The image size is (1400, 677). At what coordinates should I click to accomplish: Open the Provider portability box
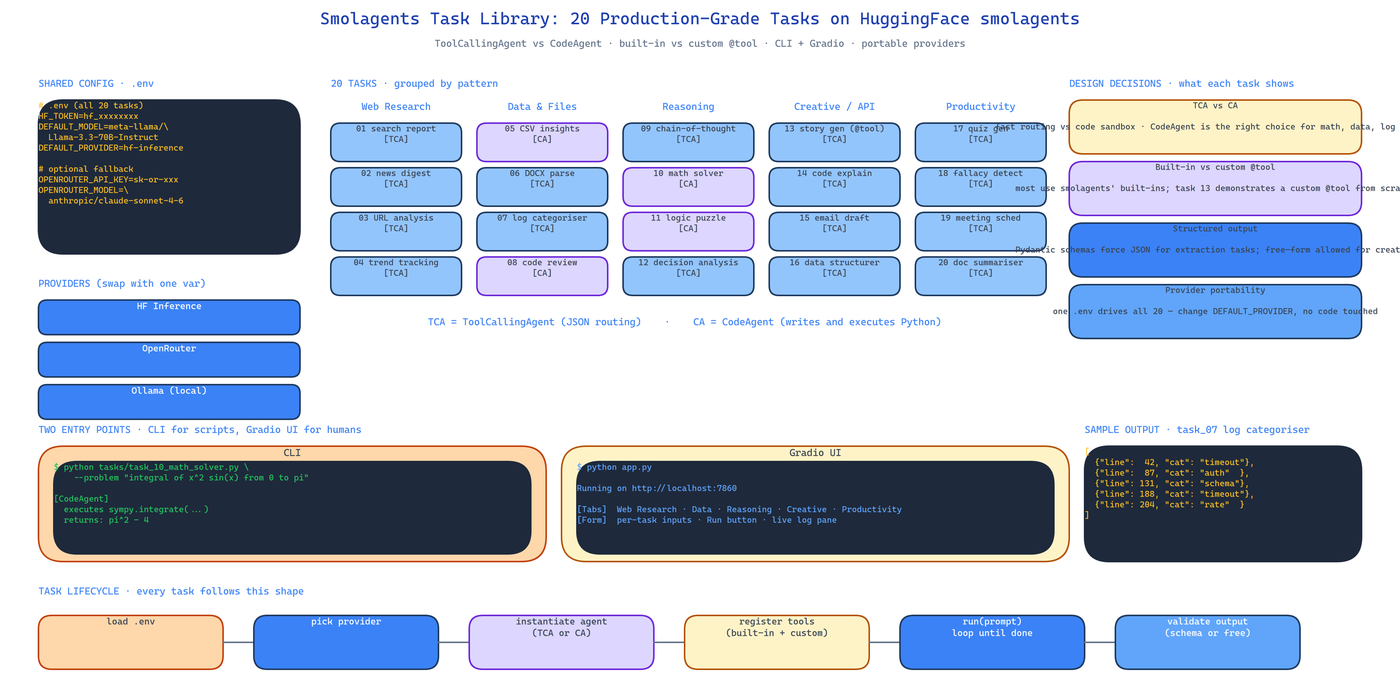point(1215,312)
